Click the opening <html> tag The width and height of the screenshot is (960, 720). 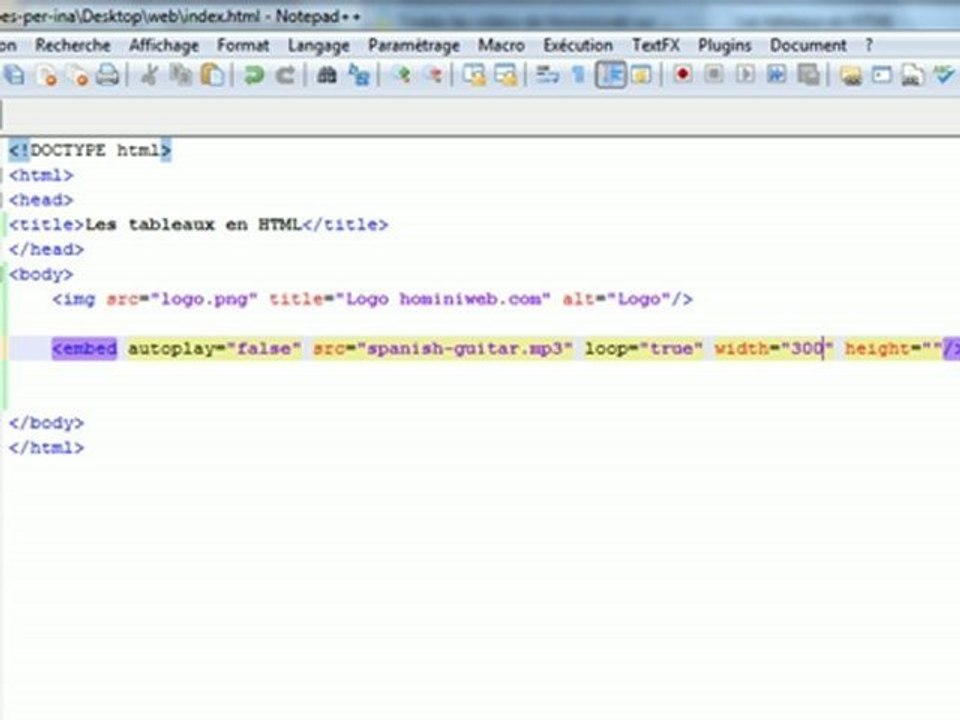[41, 175]
